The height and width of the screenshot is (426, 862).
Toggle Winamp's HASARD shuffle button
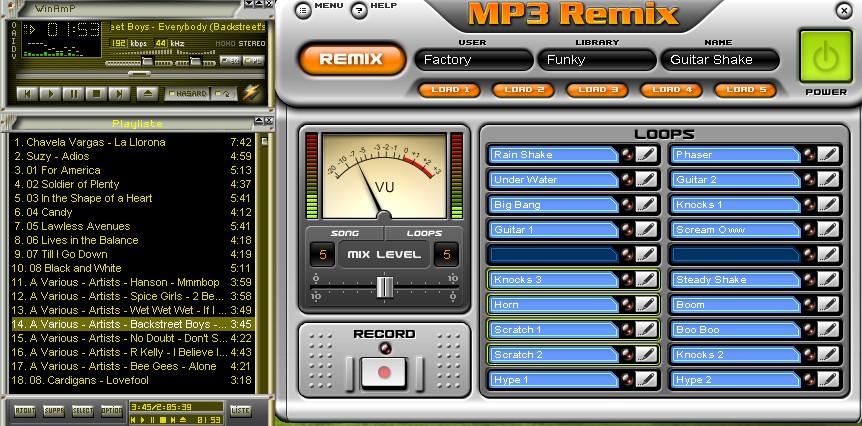tap(187, 94)
